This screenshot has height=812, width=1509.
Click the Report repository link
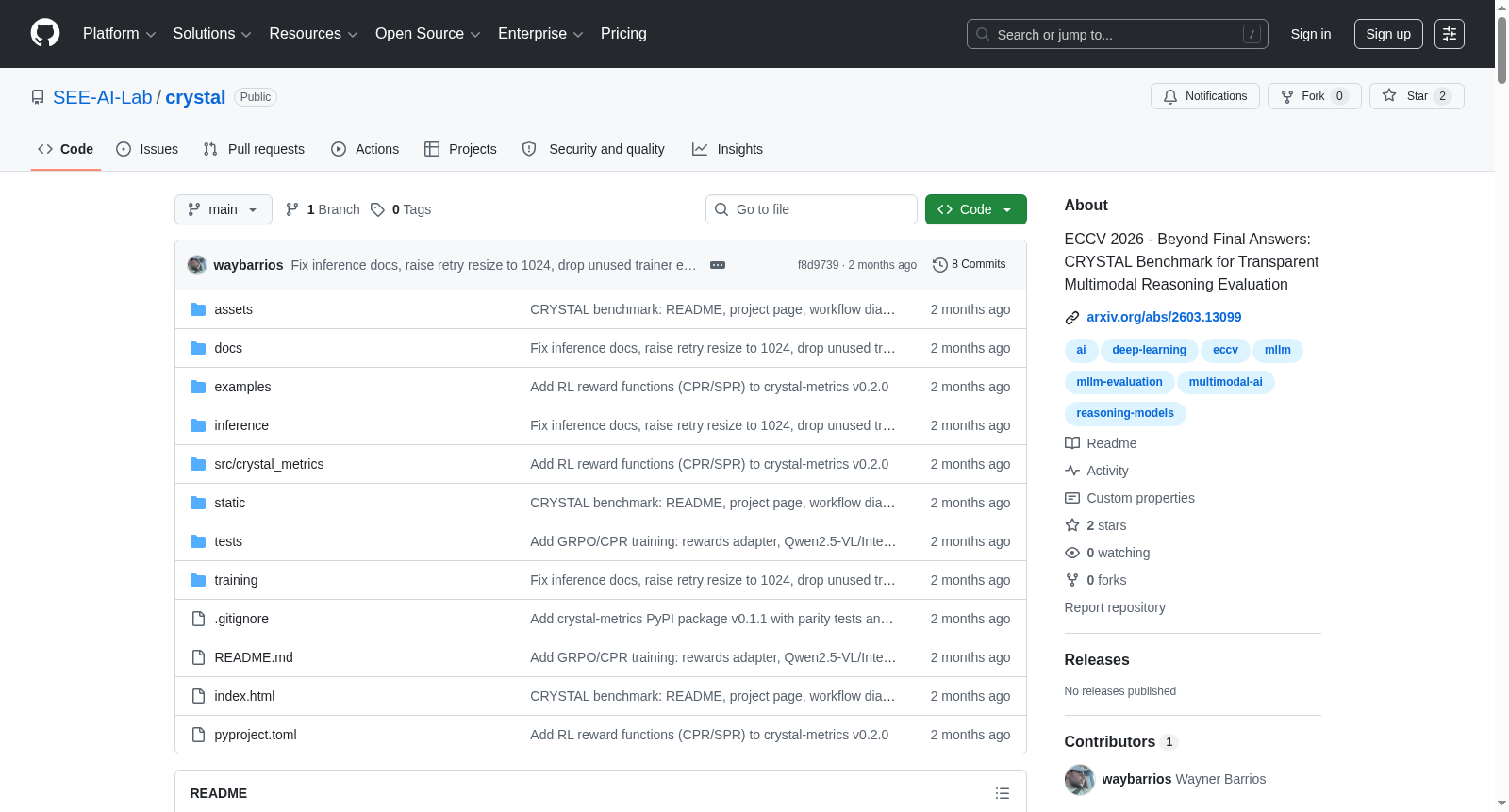(1115, 608)
